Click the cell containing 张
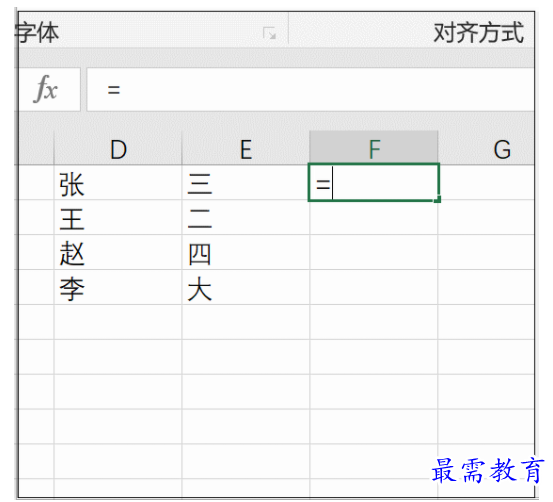The image size is (553, 502). [118, 183]
